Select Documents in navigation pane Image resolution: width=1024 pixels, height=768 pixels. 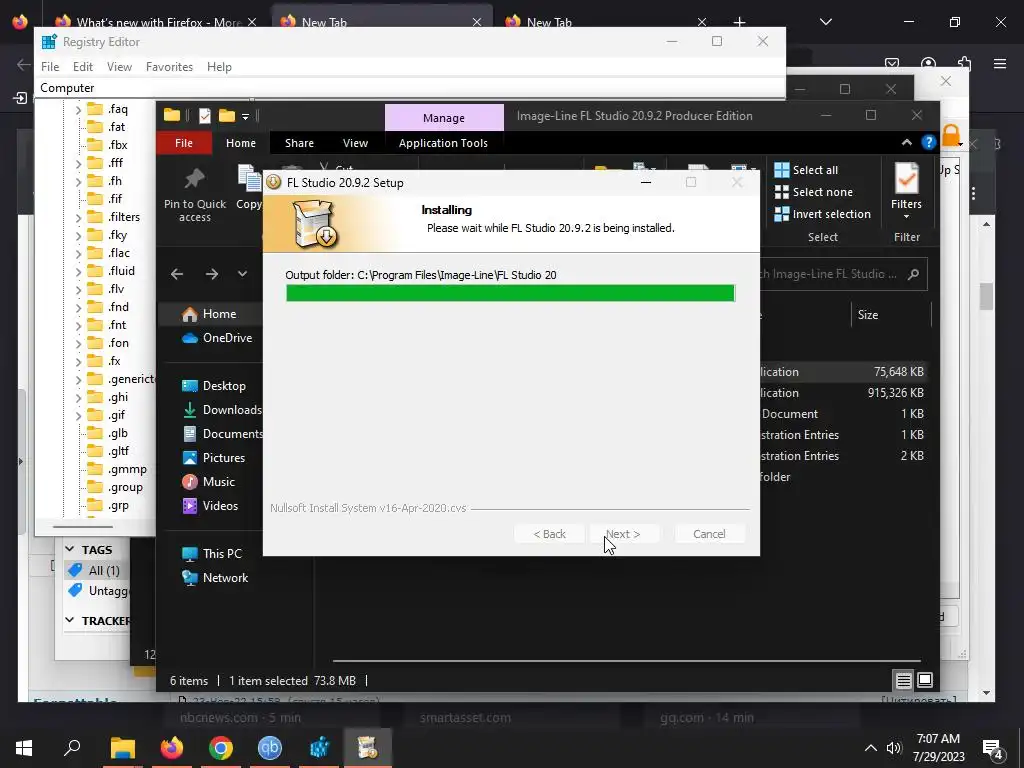point(222,434)
